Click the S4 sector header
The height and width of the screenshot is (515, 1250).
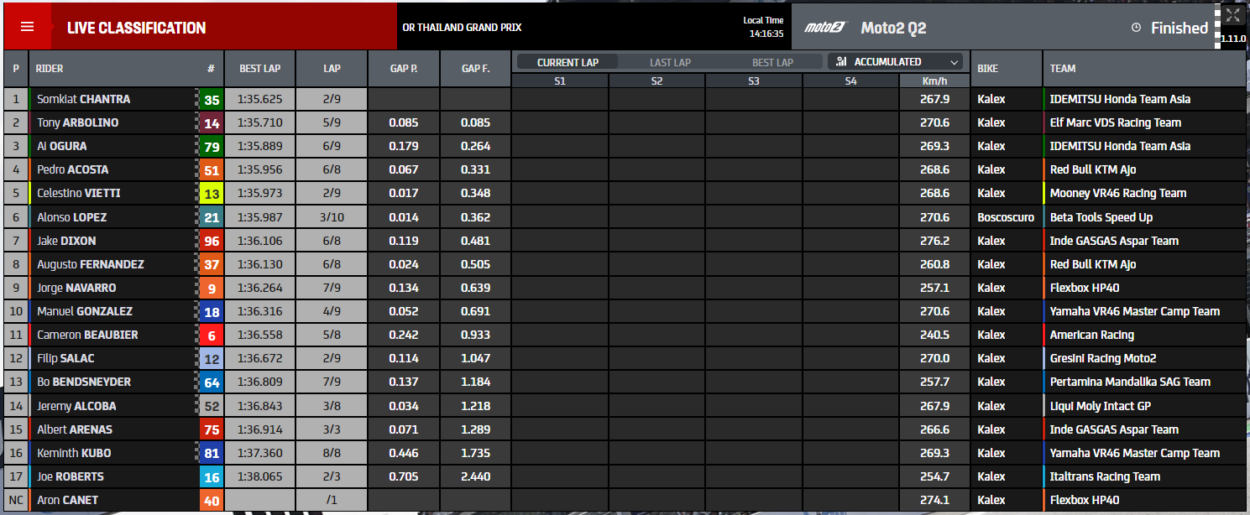click(850, 81)
